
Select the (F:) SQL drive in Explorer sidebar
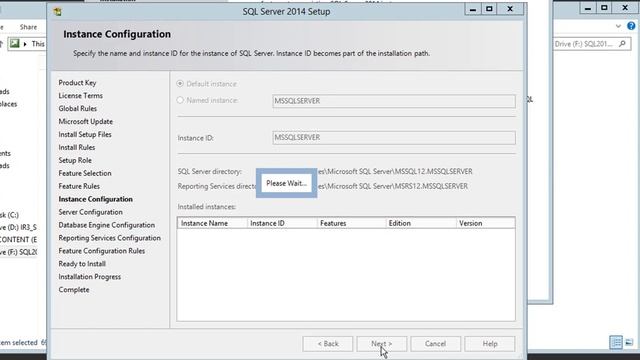tap(18, 252)
